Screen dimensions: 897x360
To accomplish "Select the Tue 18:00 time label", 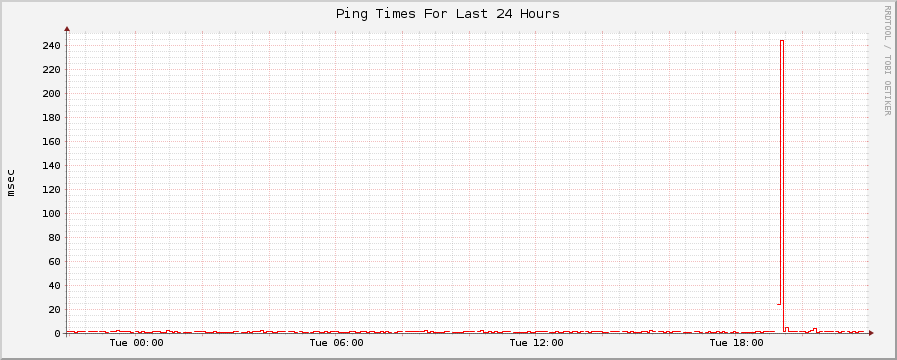I will coord(736,343).
